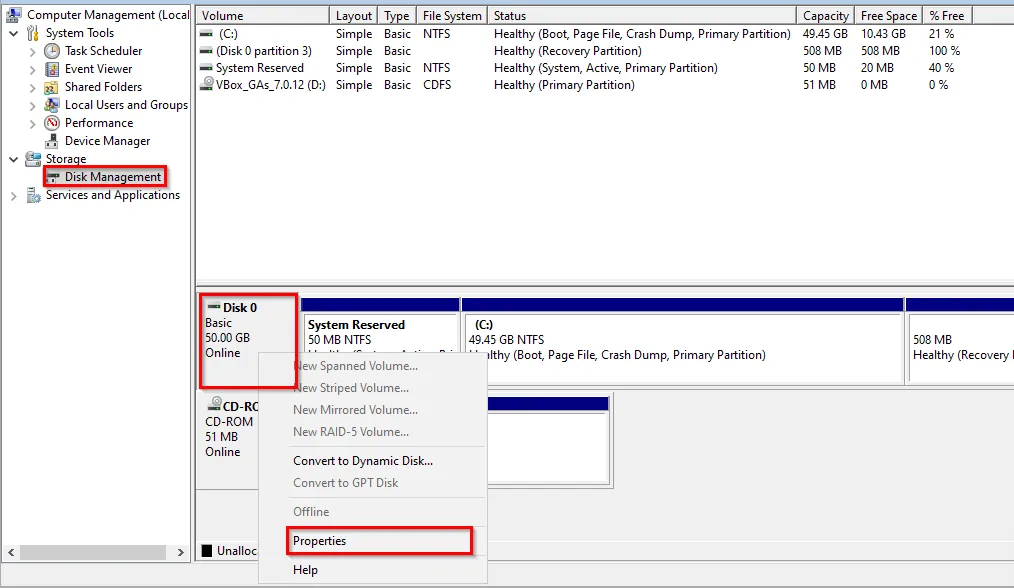Select Convert to Dynamic Disk option
The image size is (1014, 588).
tap(362, 461)
